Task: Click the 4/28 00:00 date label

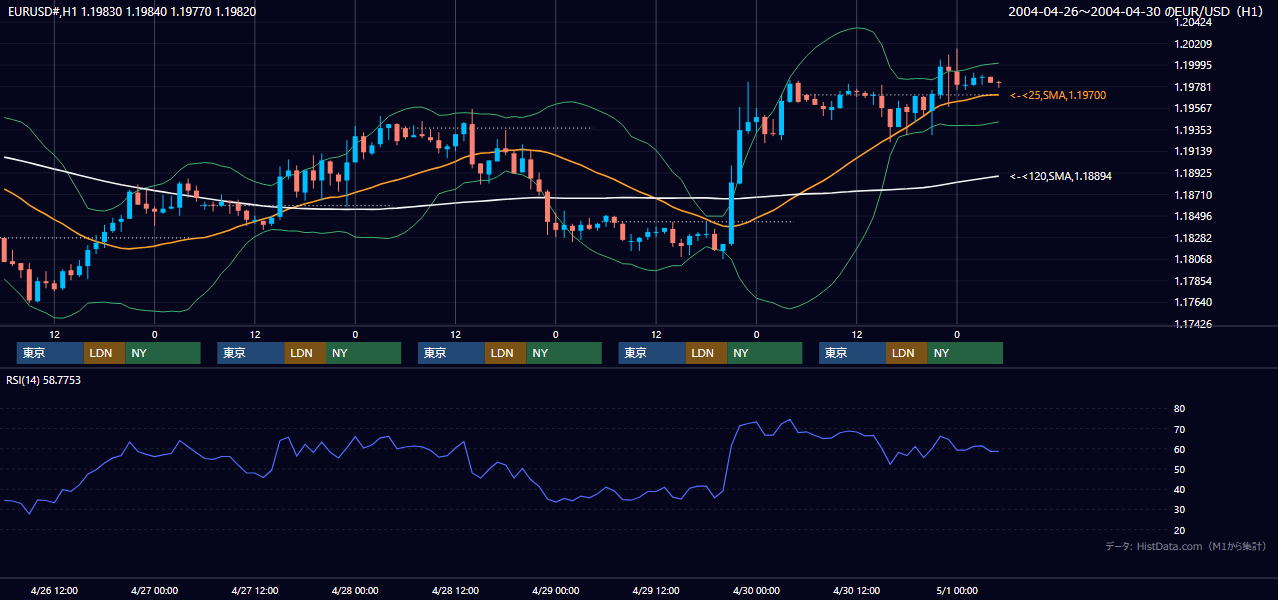Action: 355,590
